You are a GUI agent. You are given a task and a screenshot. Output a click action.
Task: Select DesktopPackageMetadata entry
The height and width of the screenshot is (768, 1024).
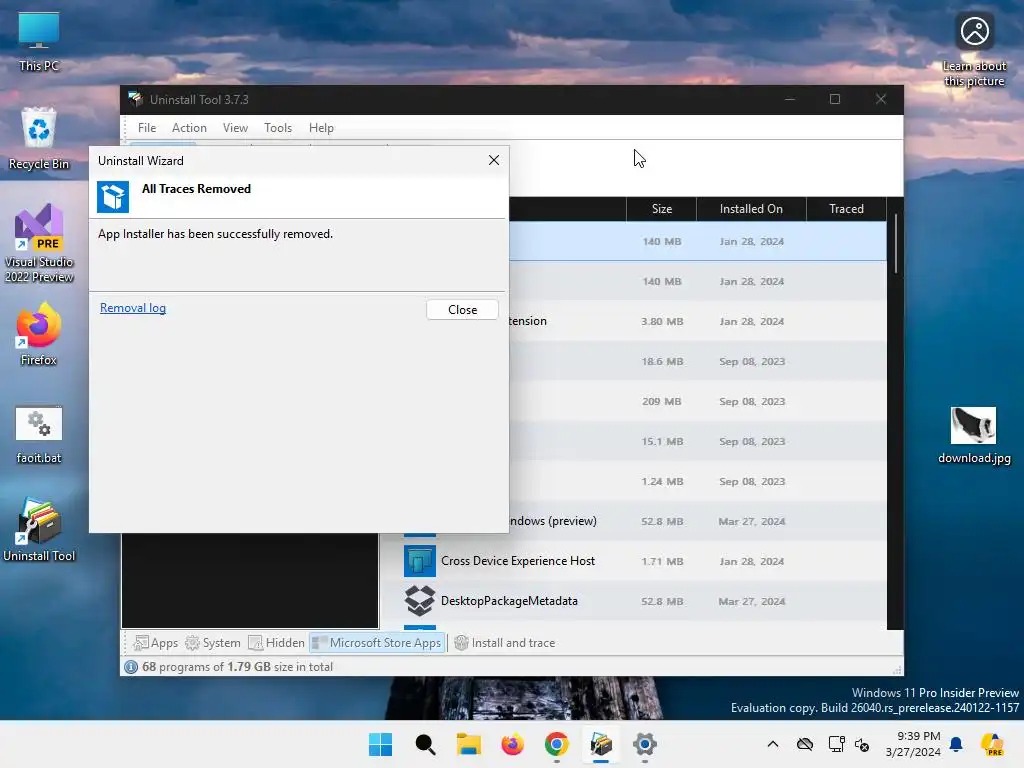click(633, 601)
